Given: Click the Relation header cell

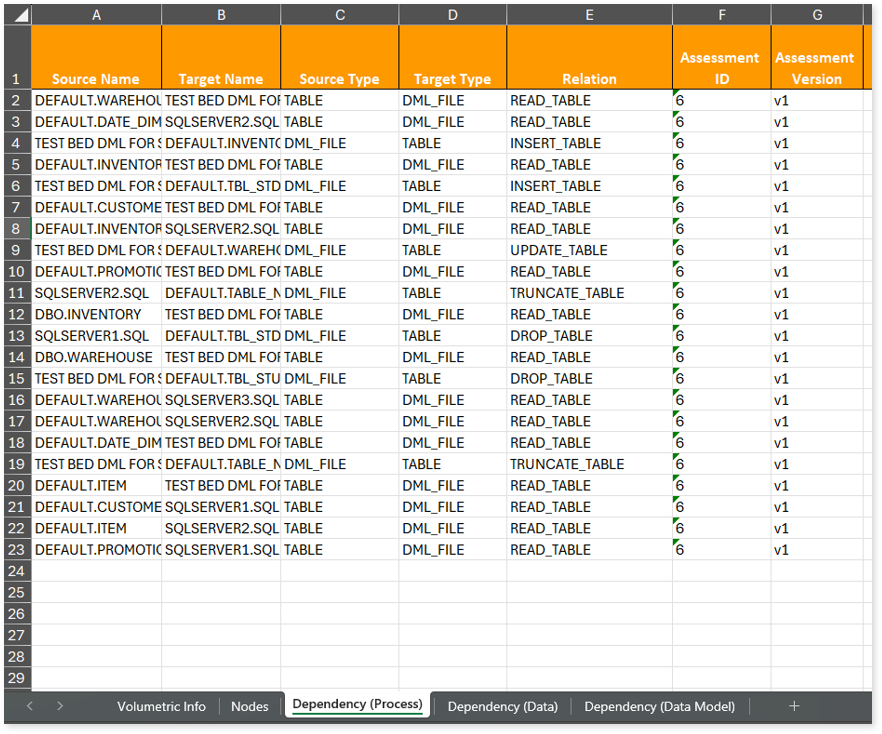Looking at the screenshot, I should tap(589, 79).
